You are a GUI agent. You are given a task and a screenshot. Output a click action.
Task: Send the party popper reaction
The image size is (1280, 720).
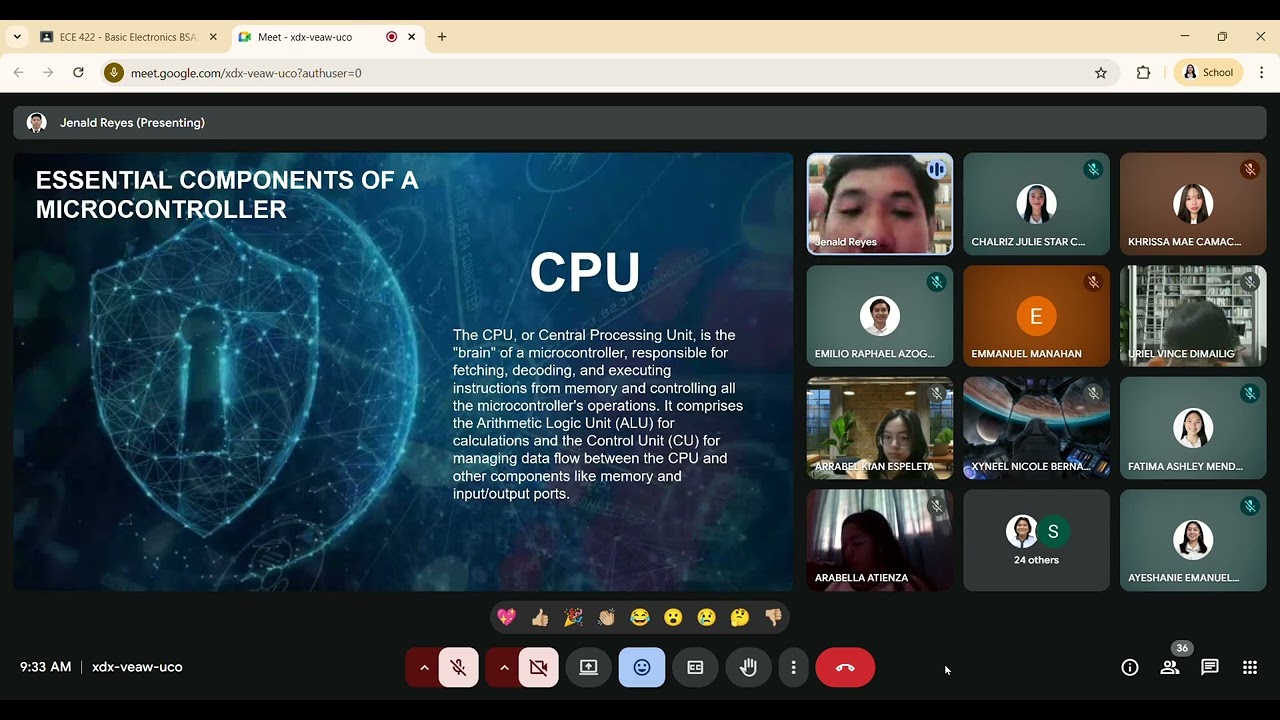[x=573, y=618]
